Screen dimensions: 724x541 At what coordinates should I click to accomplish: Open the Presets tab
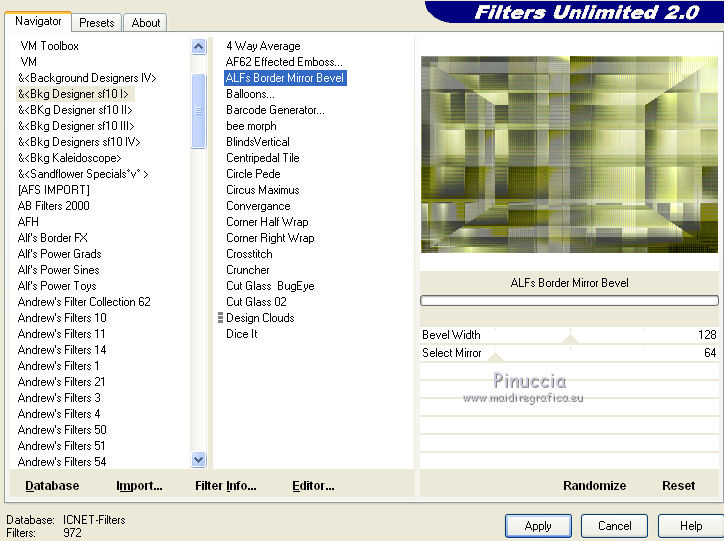tap(97, 23)
